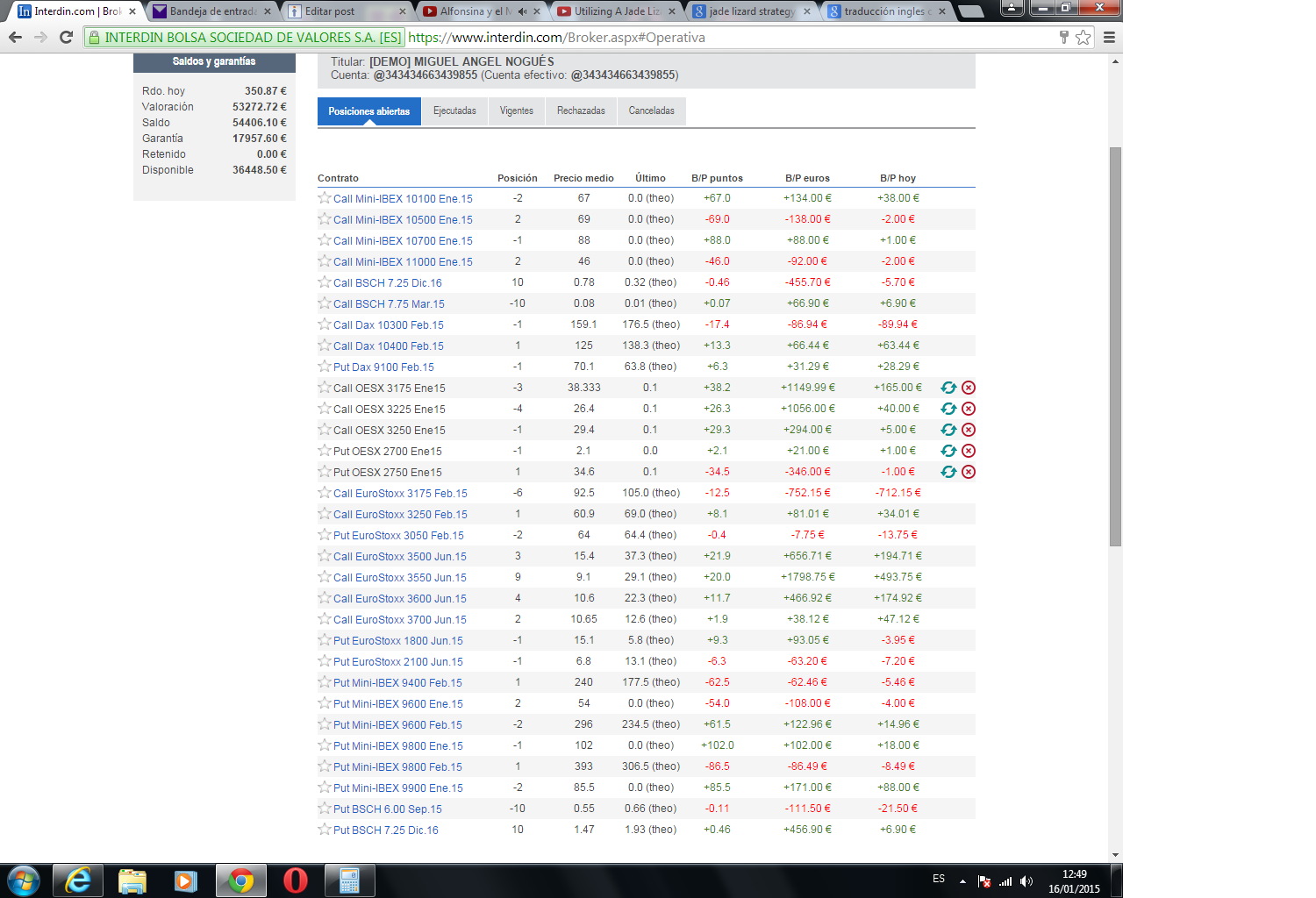
Task: Click the red close icon for Call OESX 3225 Ene15
Action: point(969,409)
